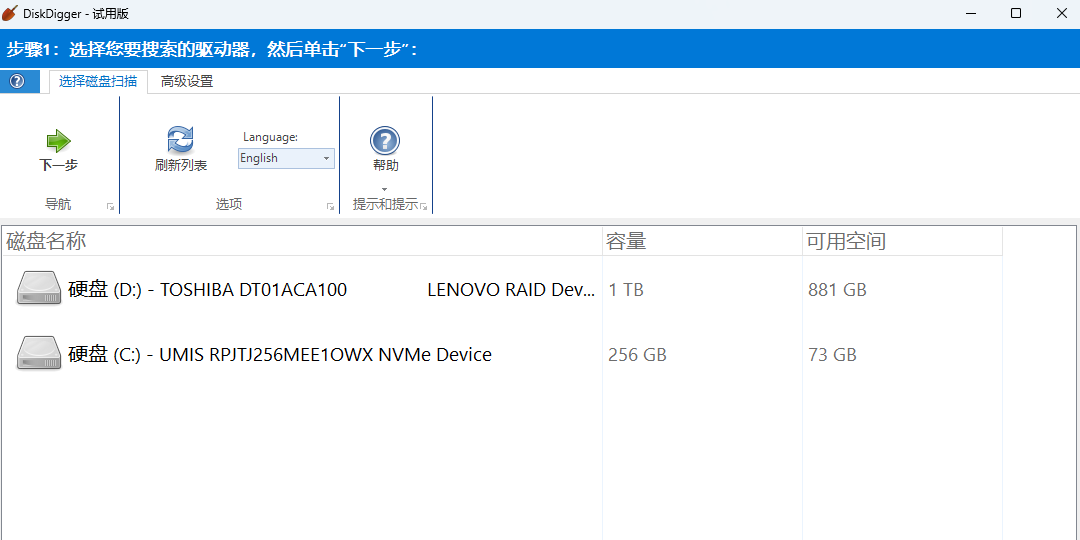This screenshot has height=540, width=1080.
Task: Click the 73 GB free space cell
Action: click(x=832, y=355)
